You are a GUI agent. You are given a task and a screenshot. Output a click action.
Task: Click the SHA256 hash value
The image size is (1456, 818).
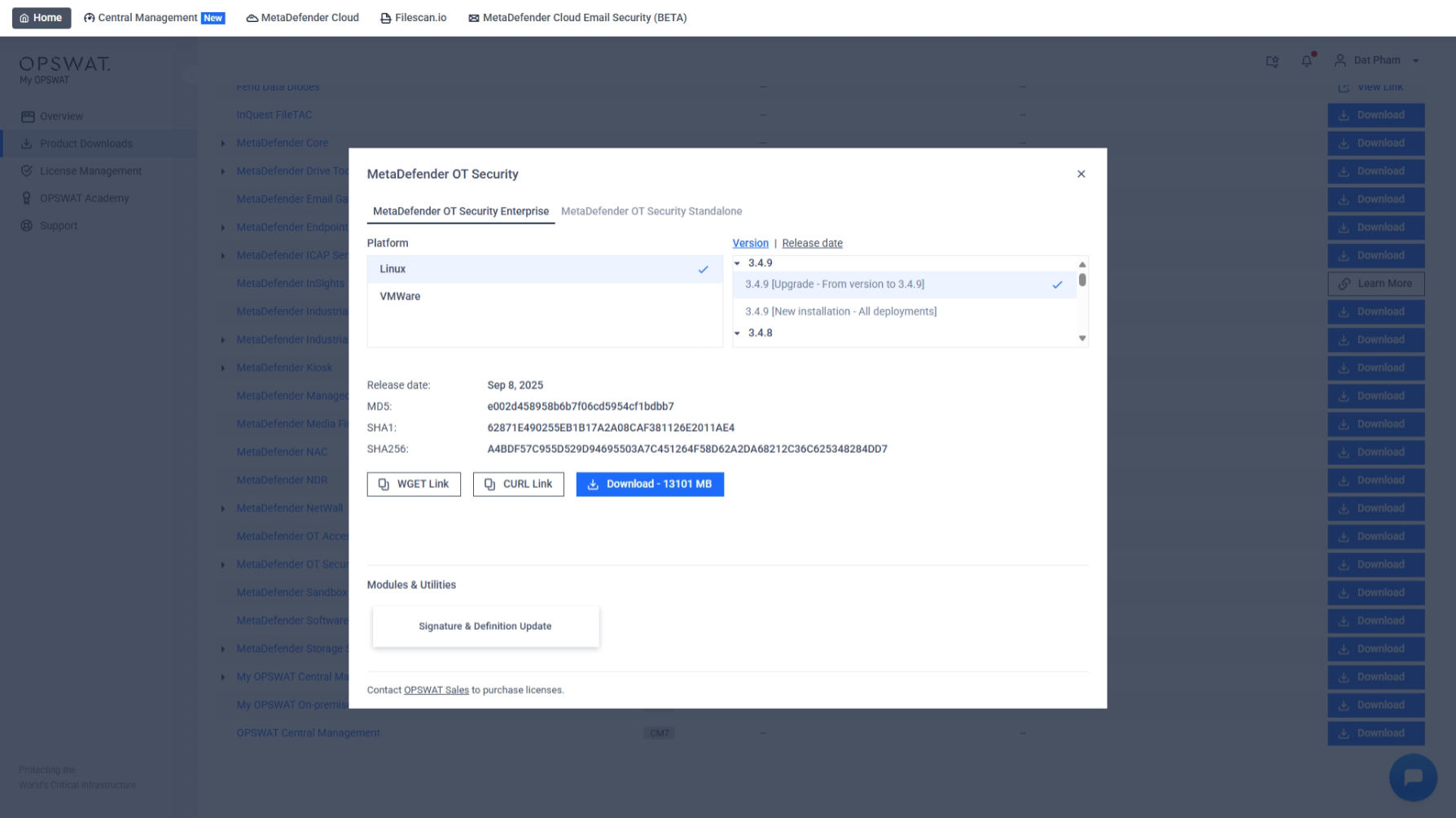coord(687,449)
